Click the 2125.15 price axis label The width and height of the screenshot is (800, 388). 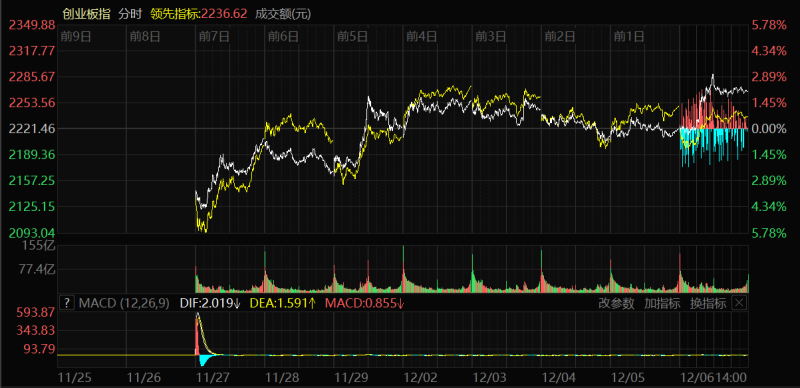[32, 207]
